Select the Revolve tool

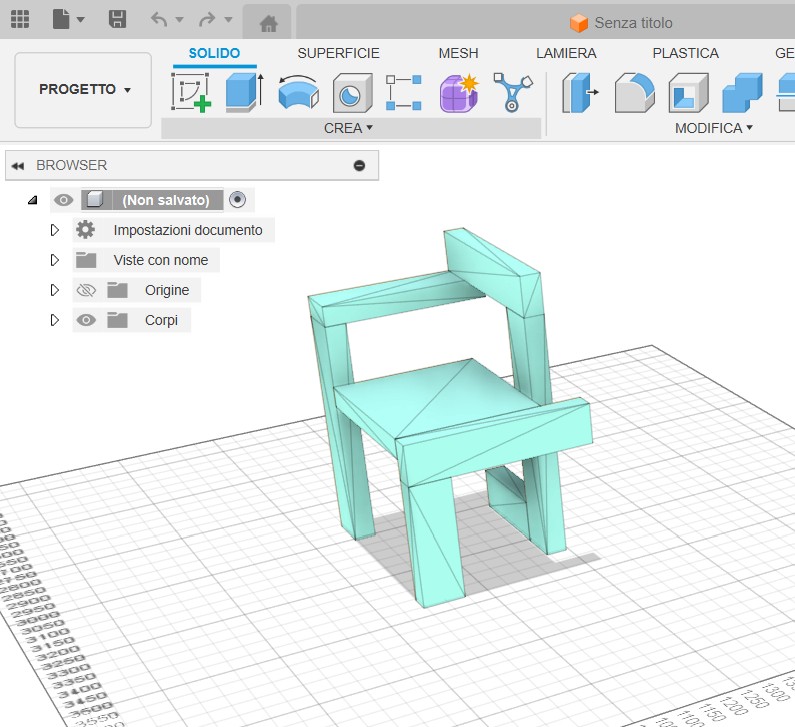tap(297, 93)
